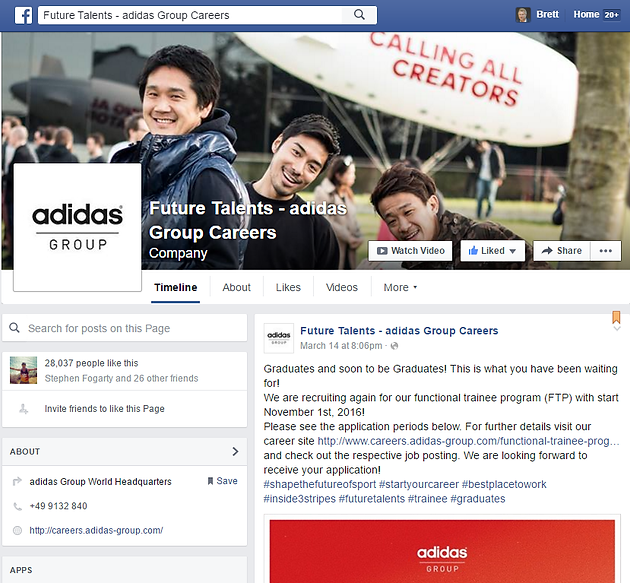
Task: Open the Home link in top bar
Action: coord(586,14)
